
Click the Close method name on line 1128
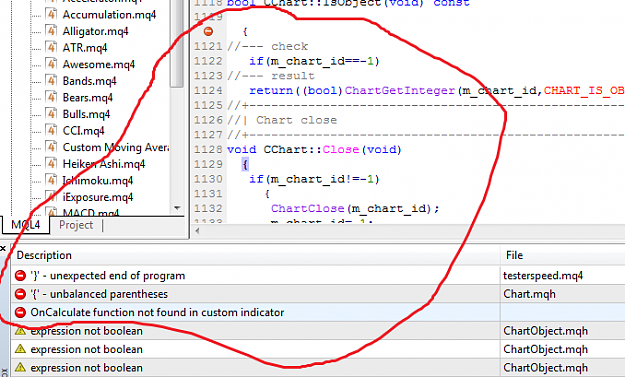341,149
